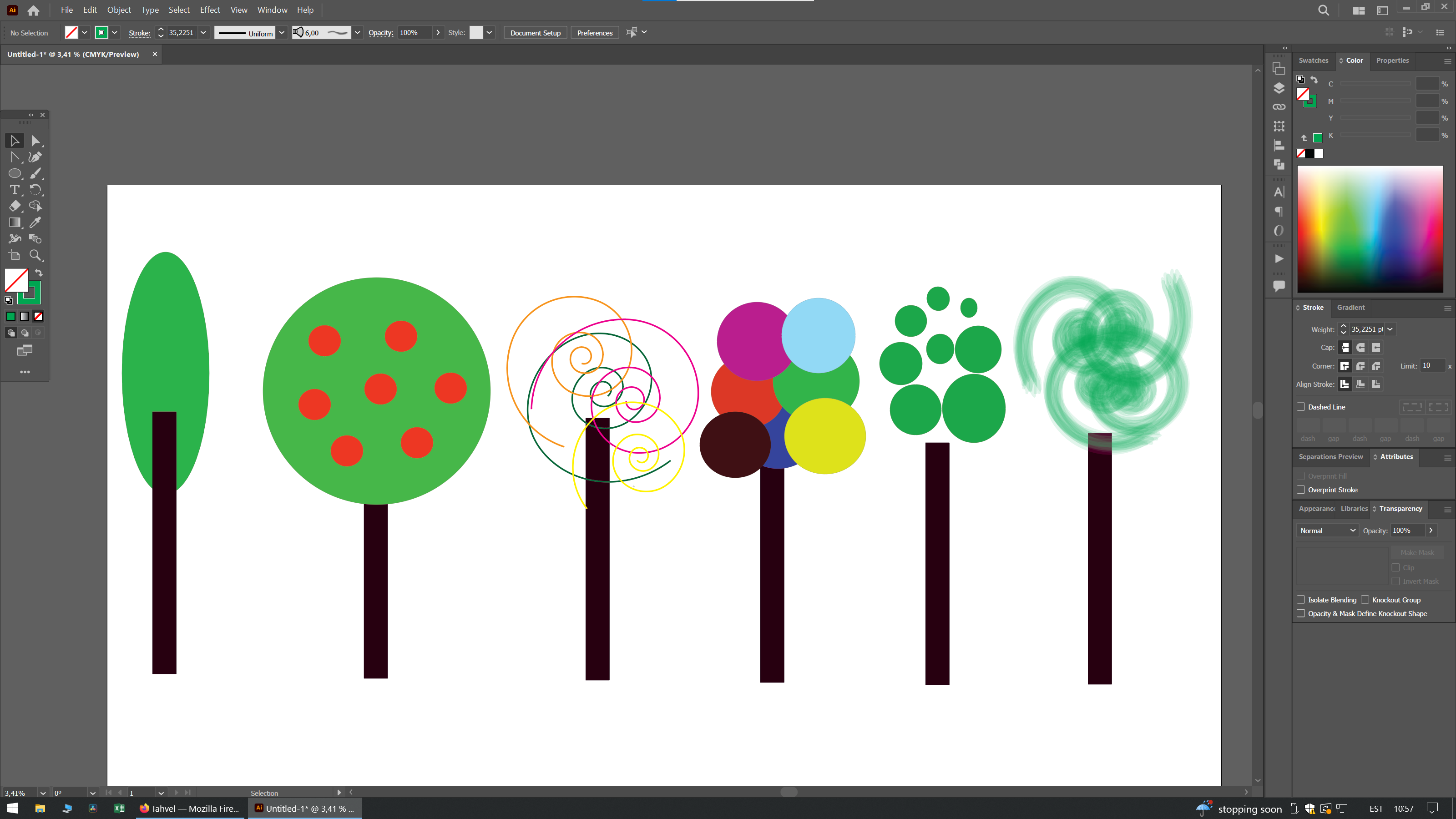Click the Cyan slider track

[1375, 84]
